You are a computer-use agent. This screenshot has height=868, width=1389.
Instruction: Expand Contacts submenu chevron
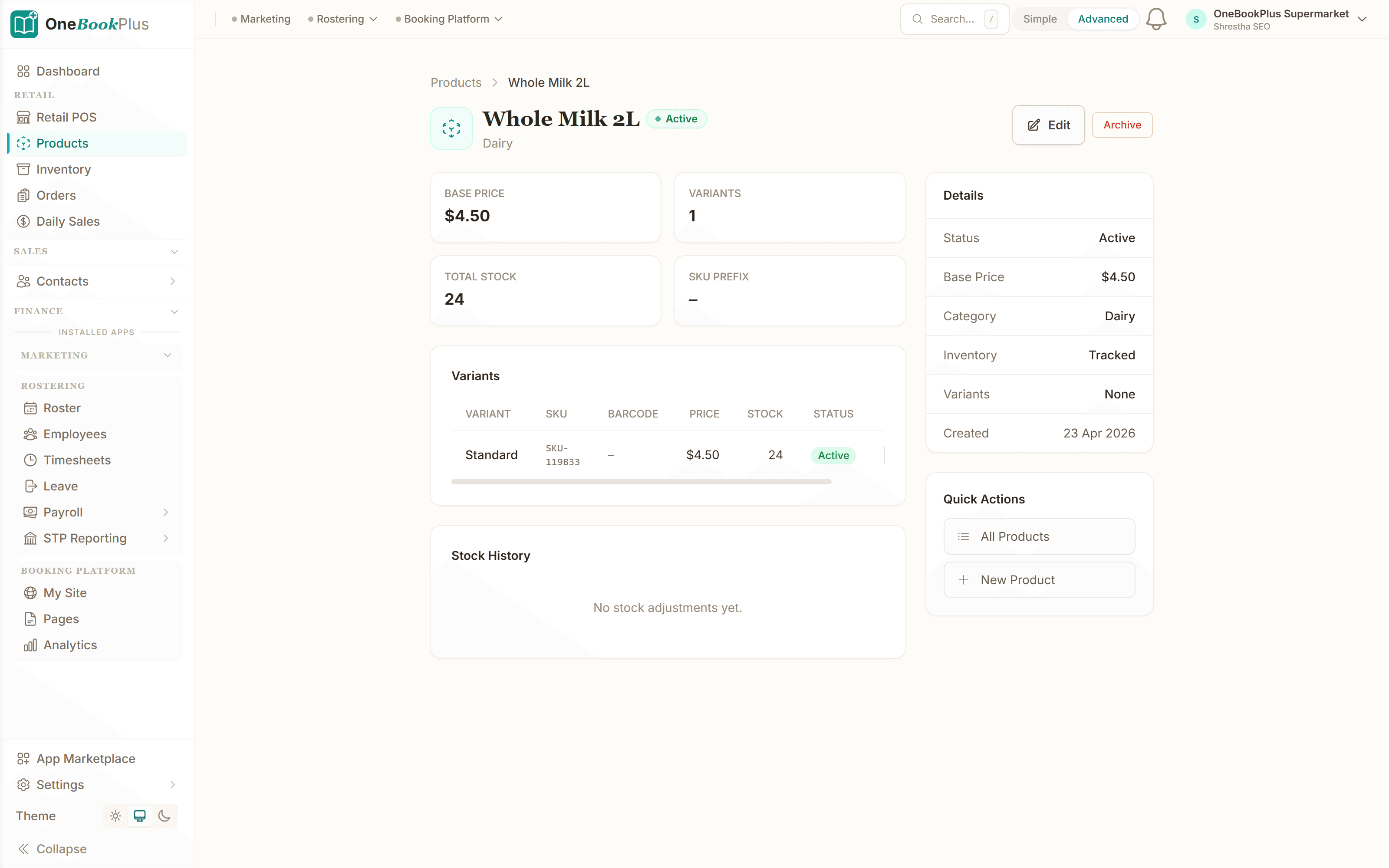[173, 281]
